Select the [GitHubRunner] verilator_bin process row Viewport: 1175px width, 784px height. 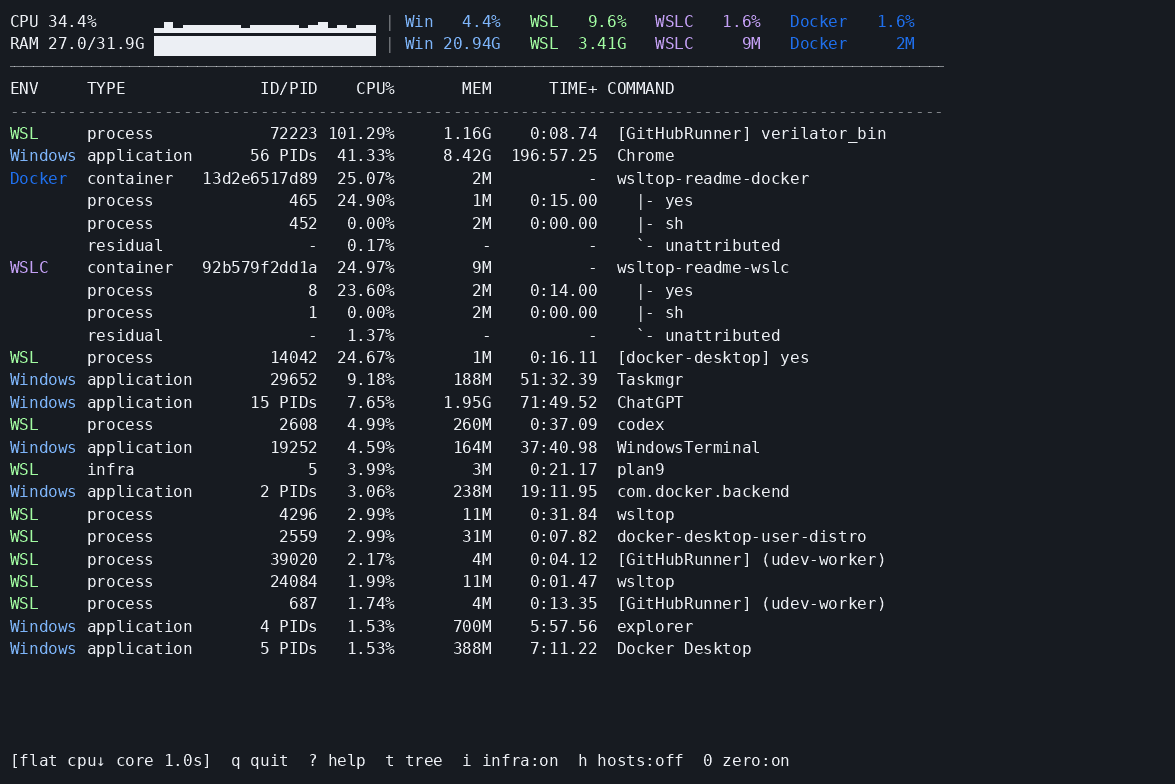(x=448, y=133)
